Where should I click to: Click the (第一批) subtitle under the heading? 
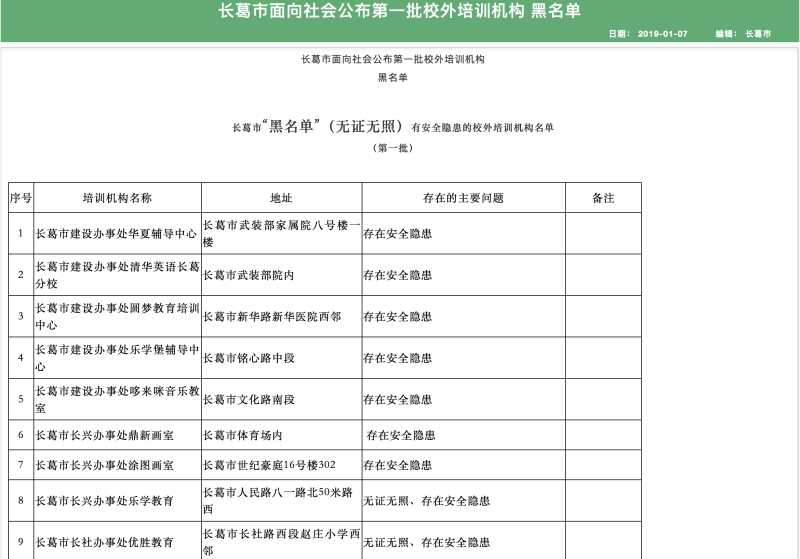pos(392,149)
